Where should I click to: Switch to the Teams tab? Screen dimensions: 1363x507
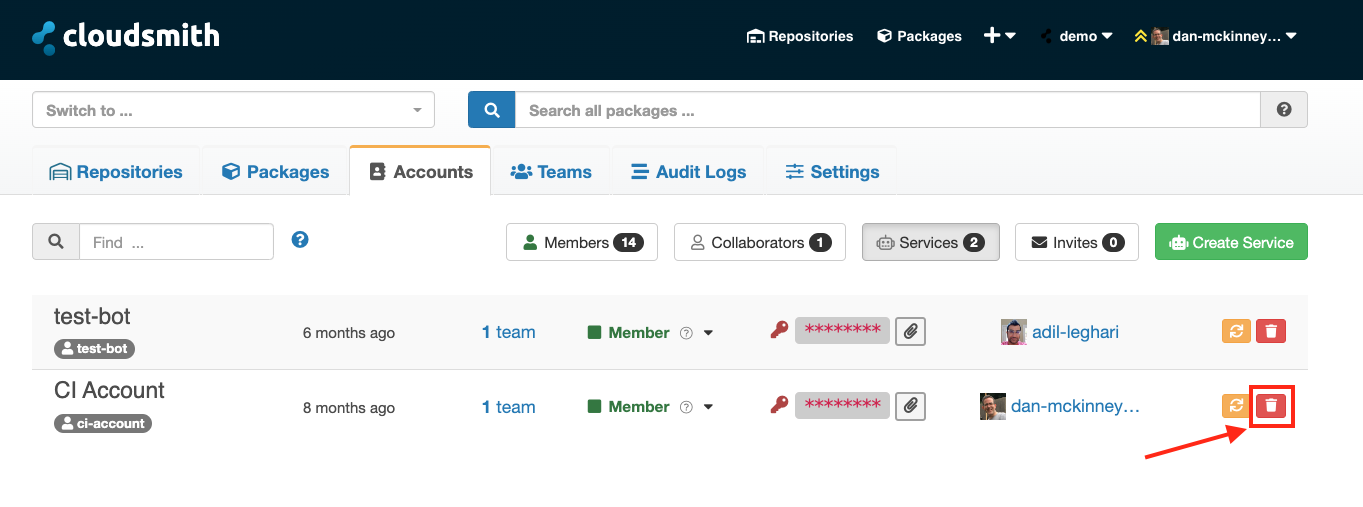tap(551, 172)
